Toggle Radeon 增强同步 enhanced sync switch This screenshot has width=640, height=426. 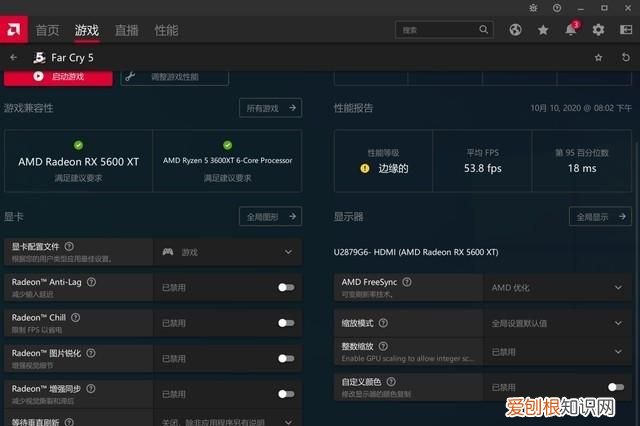coord(286,394)
